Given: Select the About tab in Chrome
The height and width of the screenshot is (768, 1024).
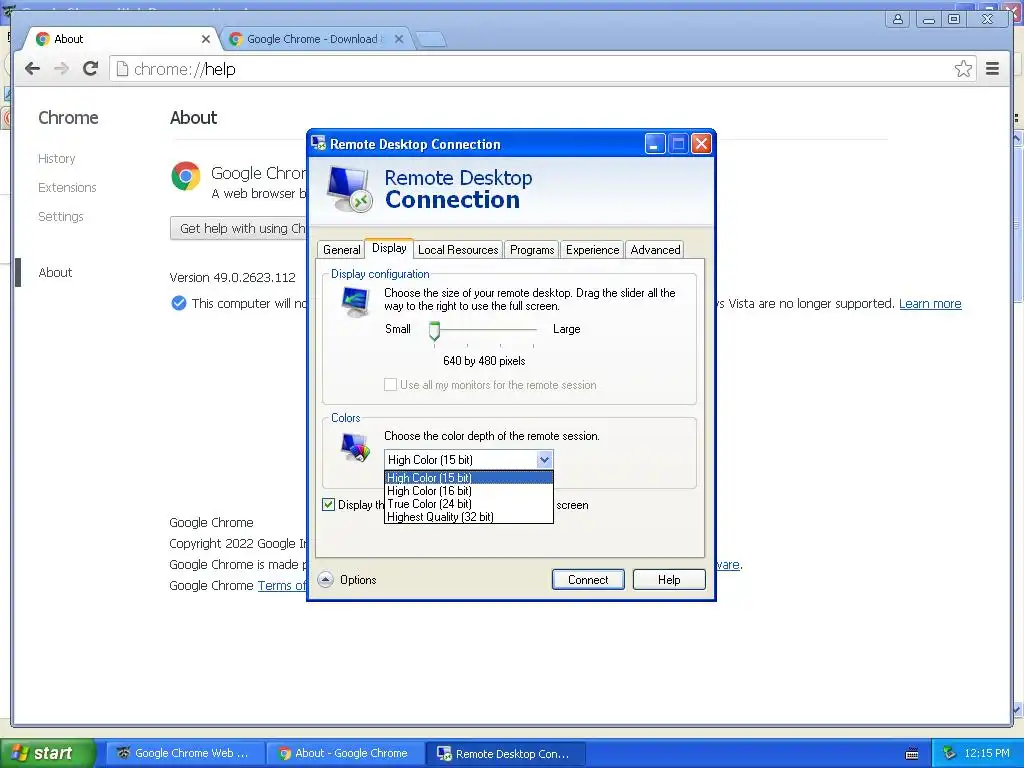Looking at the screenshot, I should (121, 39).
